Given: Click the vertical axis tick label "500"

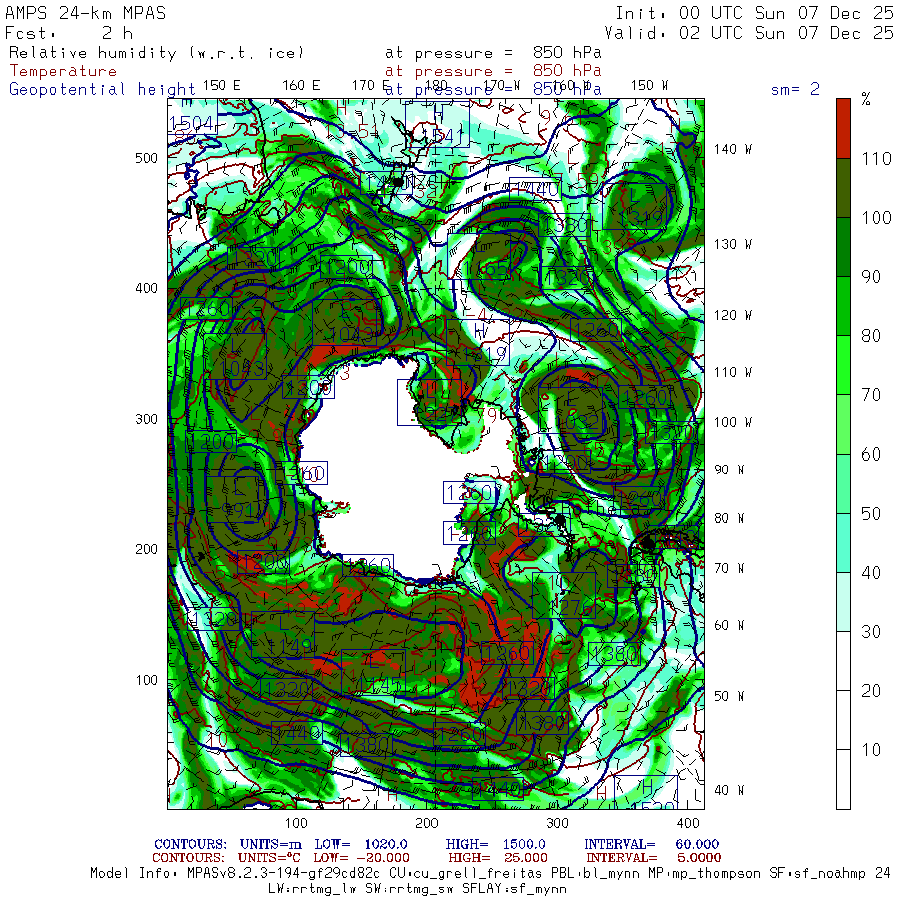Looking at the screenshot, I should [x=146, y=158].
